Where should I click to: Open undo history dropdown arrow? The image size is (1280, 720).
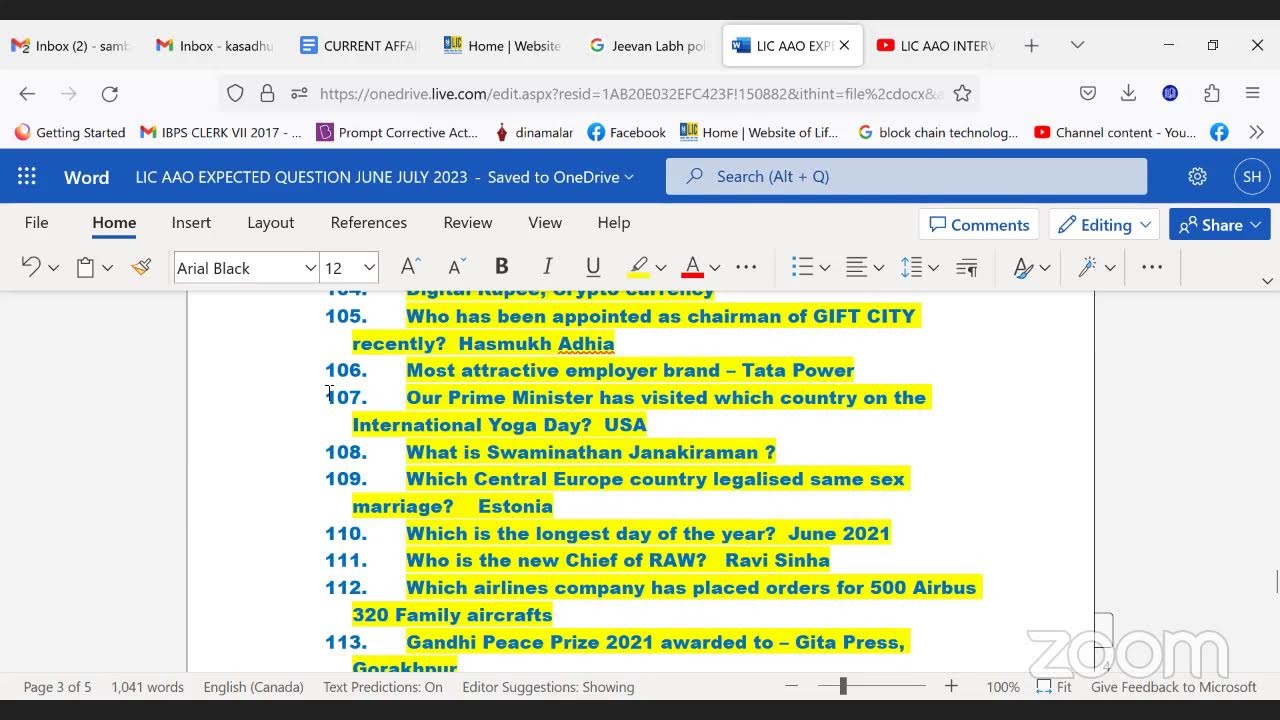point(54,268)
